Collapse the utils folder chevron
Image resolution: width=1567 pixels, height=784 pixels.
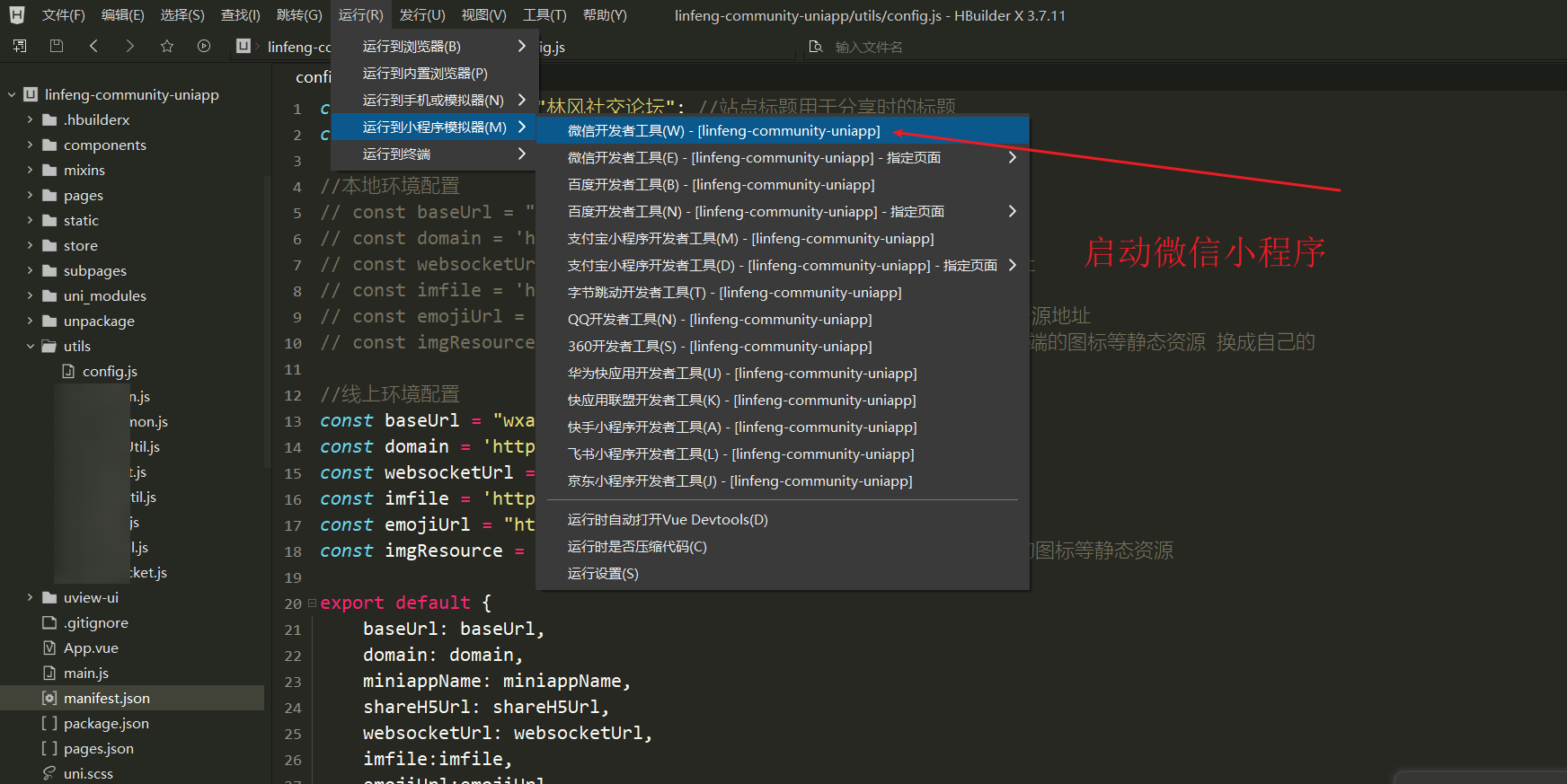(30, 346)
